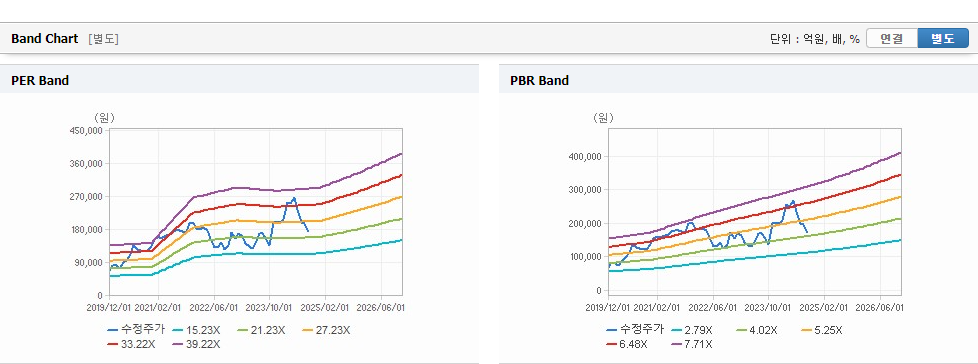Toggle 15.23X legend series in PER Band
This screenshot has width=978, height=364.
tap(196, 330)
